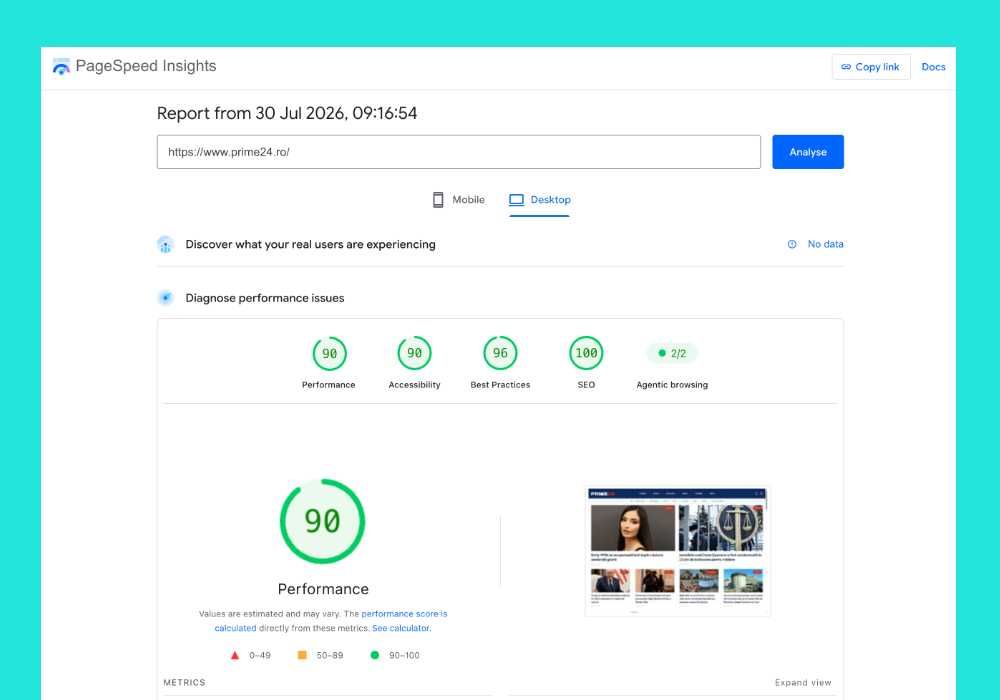Click the prime24.ro page screenshot thumbnail

tap(677, 552)
